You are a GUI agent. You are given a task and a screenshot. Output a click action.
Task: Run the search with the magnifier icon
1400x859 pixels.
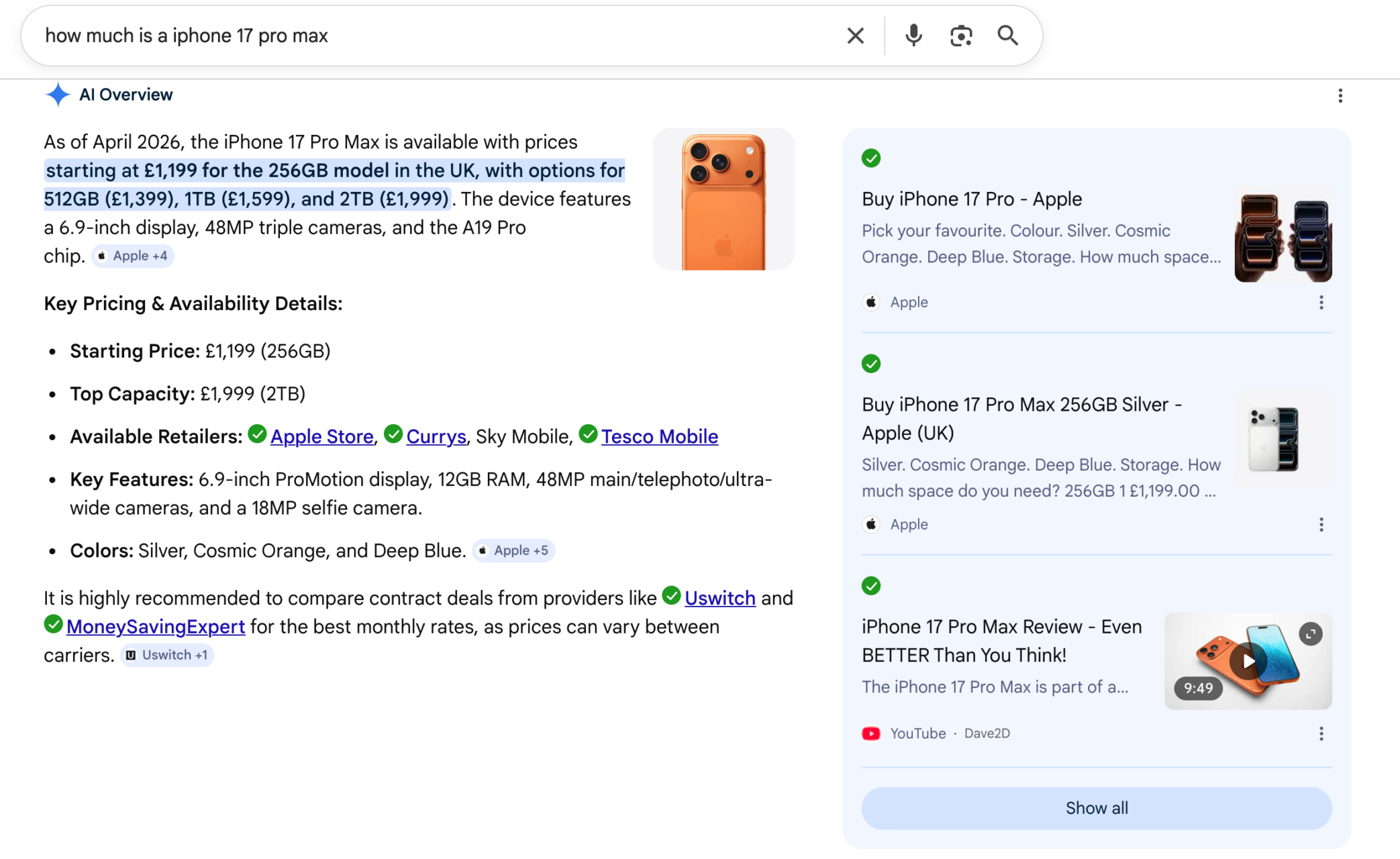[1007, 36]
